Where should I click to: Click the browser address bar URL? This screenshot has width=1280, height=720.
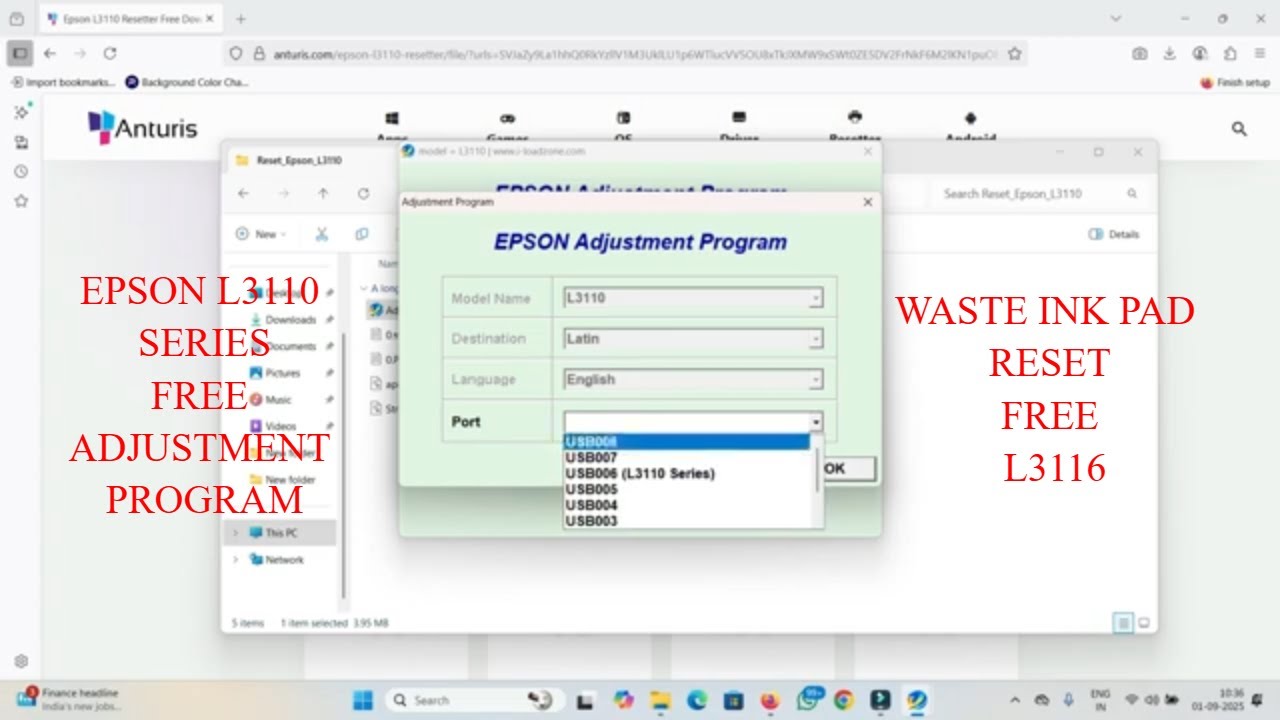click(634, 54)
